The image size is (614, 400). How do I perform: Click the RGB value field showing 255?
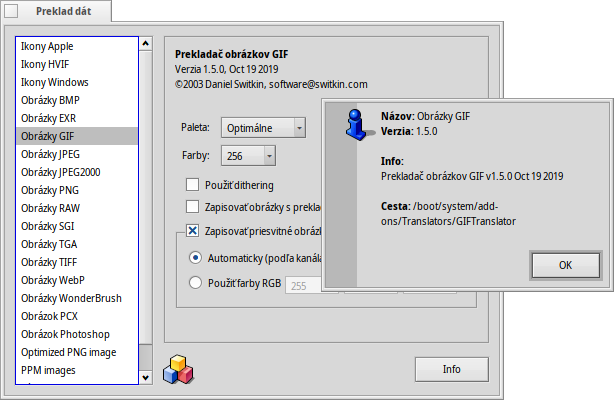[302, 285]
